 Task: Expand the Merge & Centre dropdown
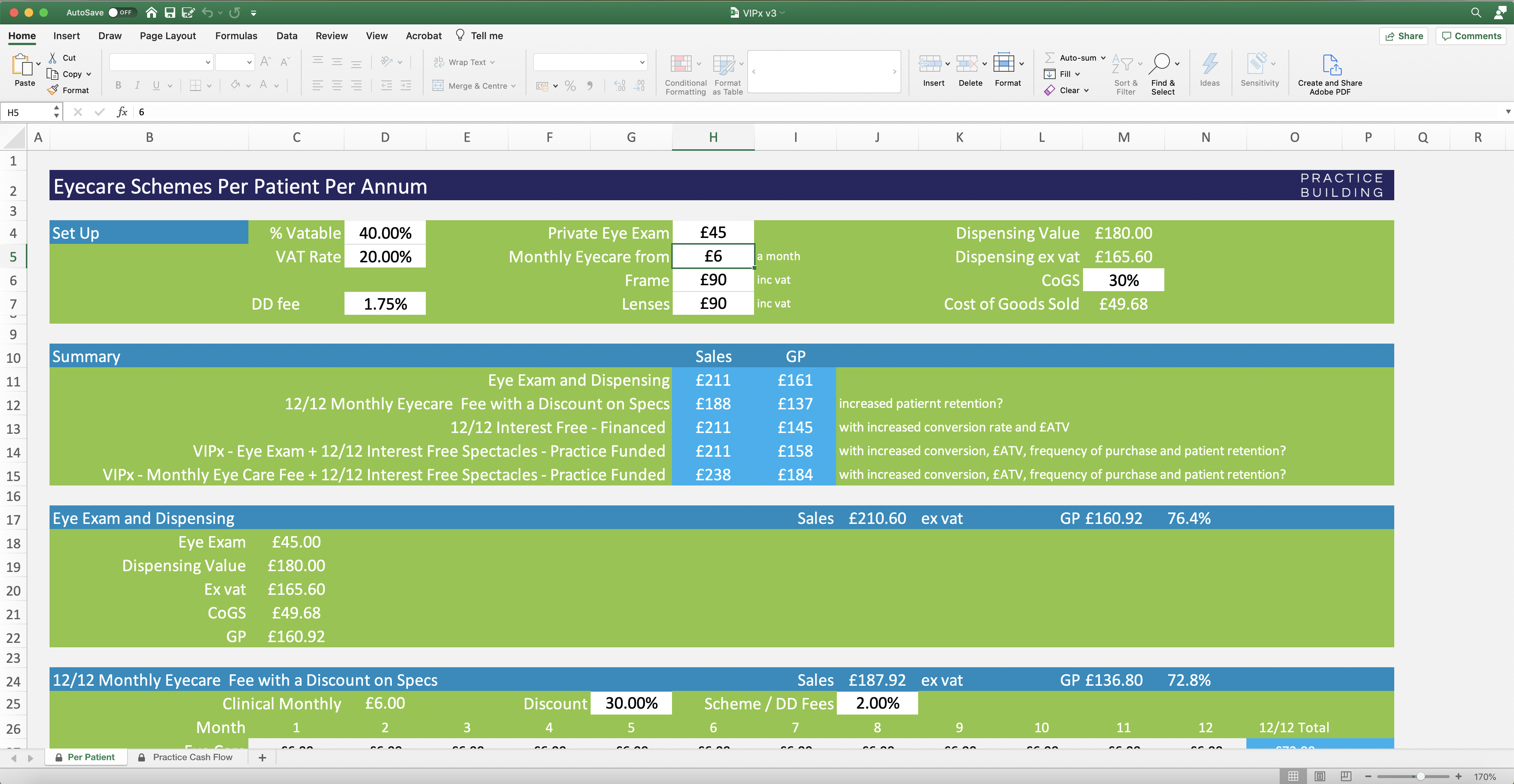[514, 86]
